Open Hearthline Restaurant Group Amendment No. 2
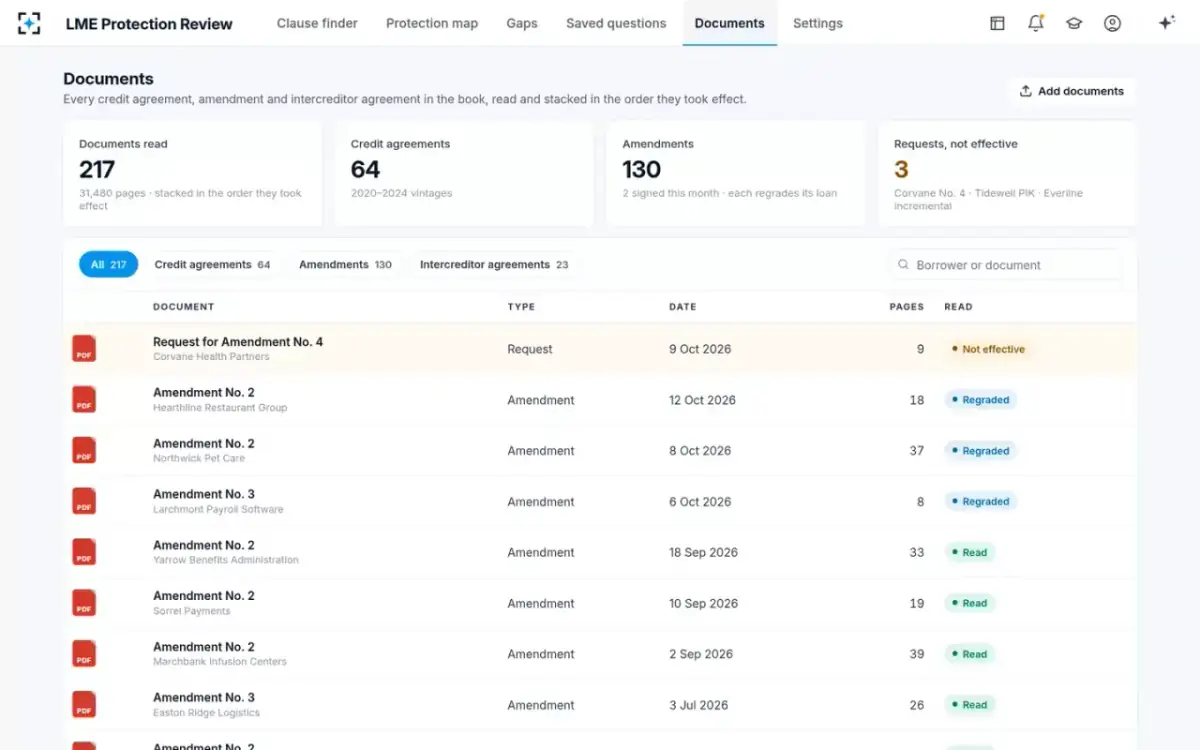 pos(204,393)
